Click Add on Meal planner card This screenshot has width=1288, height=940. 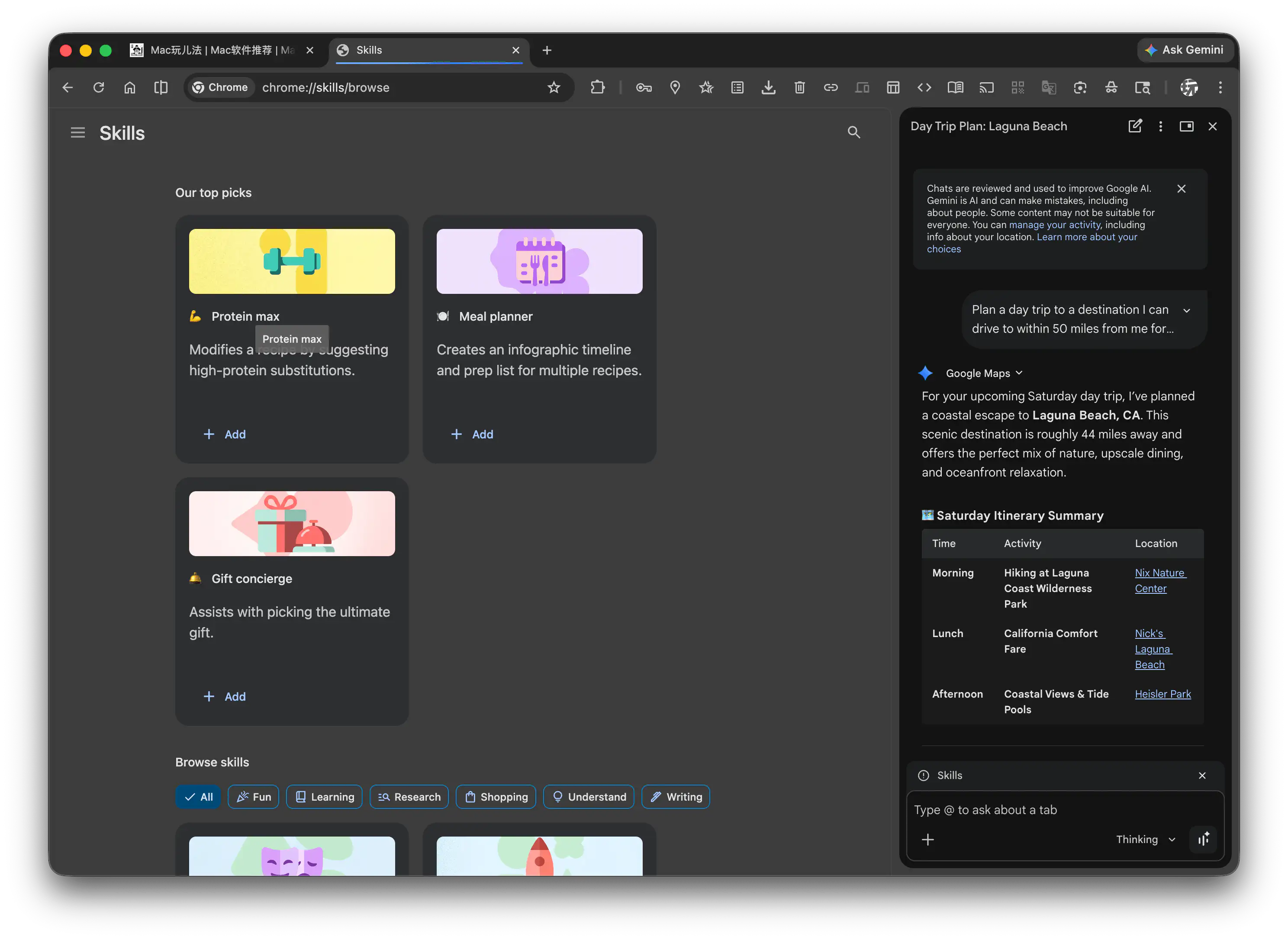472,434
